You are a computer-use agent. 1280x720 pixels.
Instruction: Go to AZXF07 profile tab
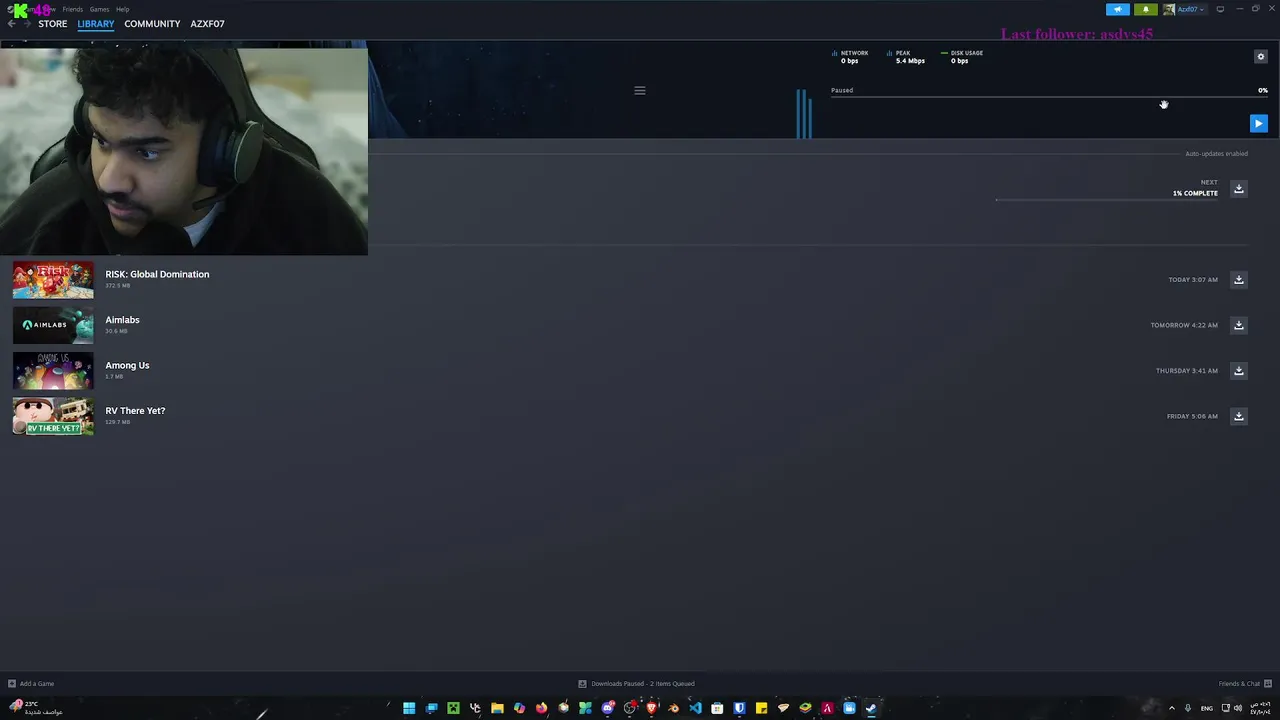pyautogui.click(x=207, y=24)
